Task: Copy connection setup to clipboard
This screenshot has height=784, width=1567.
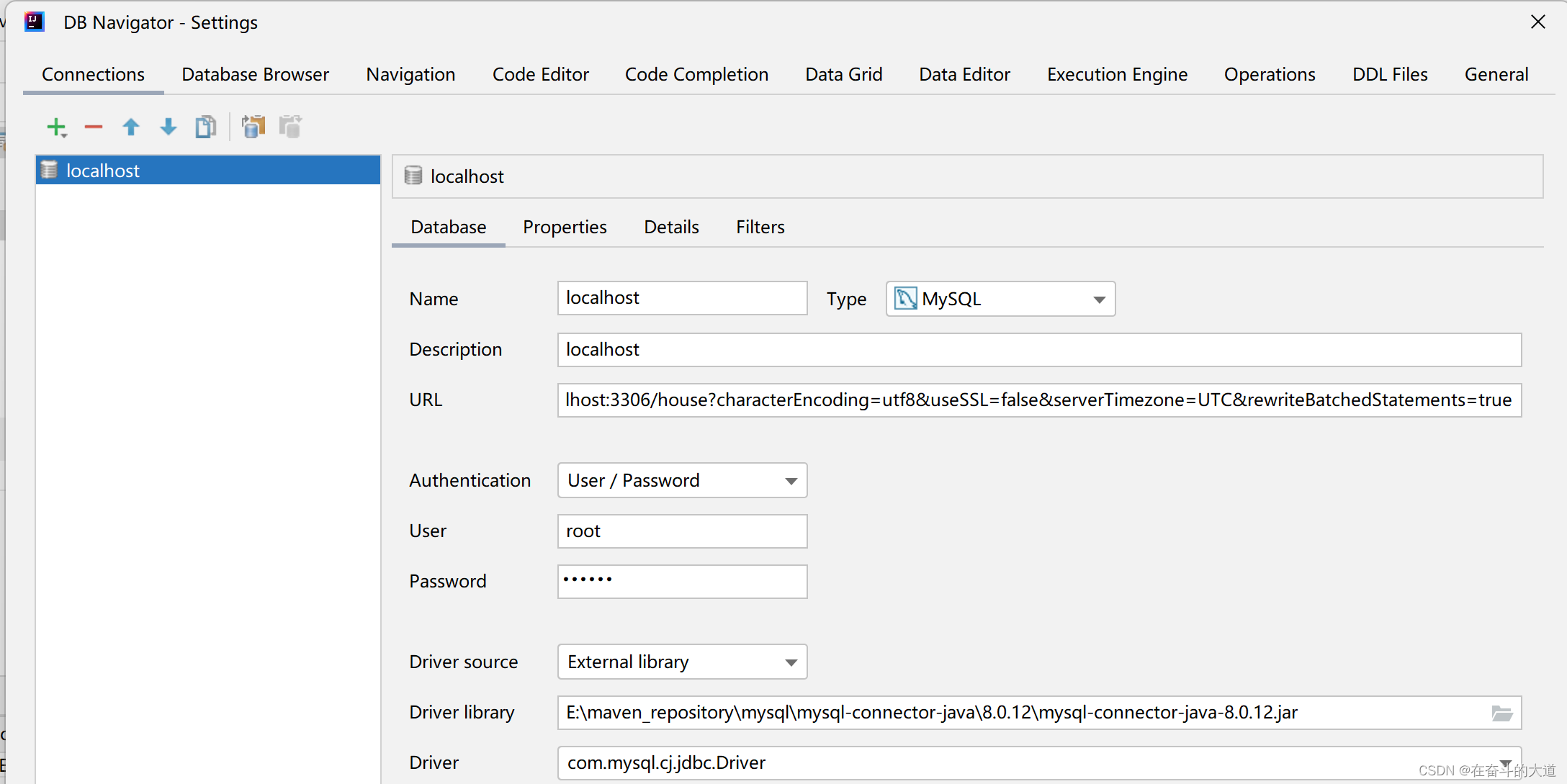Action: coord(253,127)
